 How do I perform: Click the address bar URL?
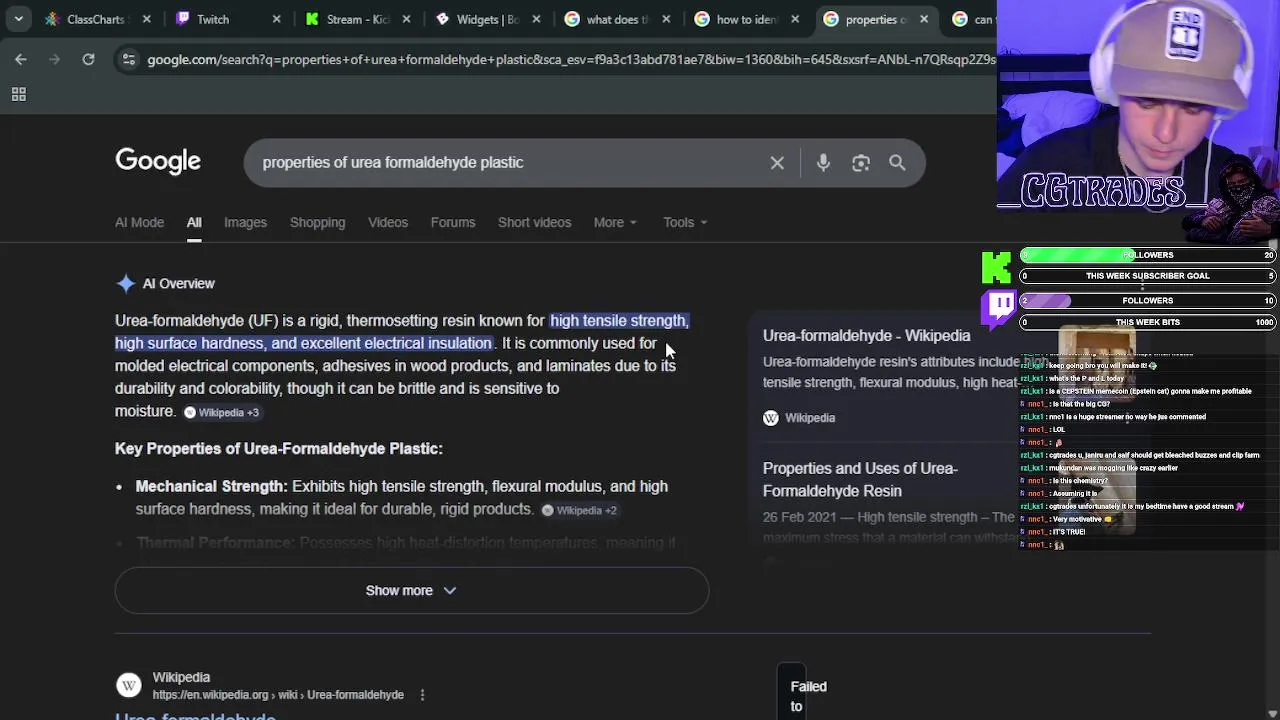point(570,60)
